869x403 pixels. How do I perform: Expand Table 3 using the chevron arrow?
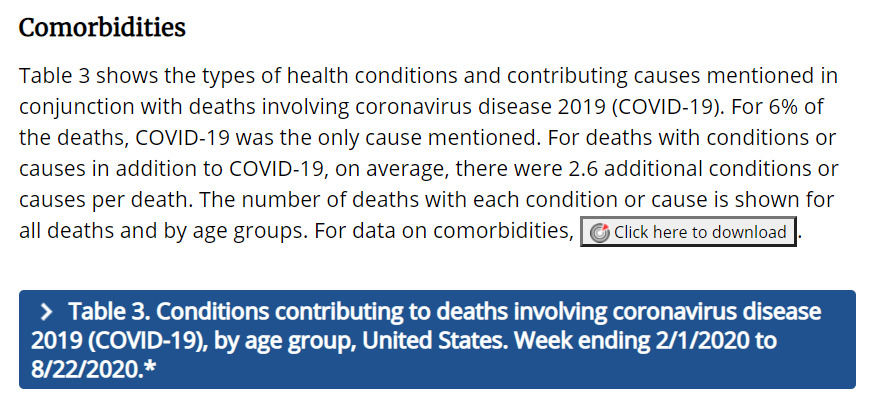click(x=48, y=313)
